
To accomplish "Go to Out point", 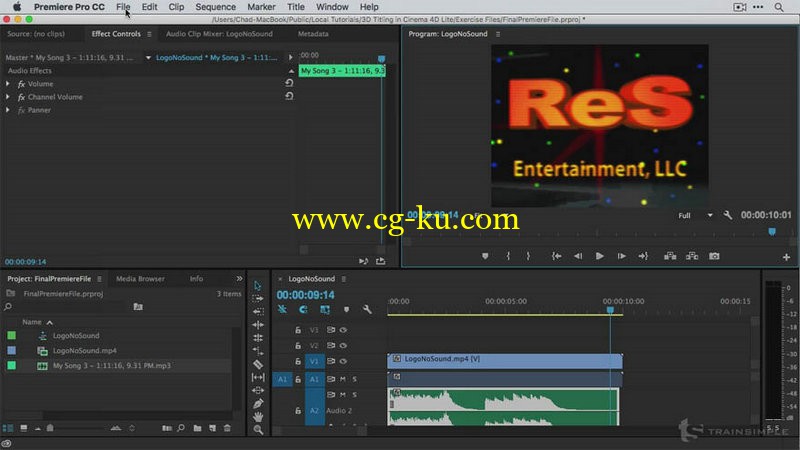I will tap(643, 256).
